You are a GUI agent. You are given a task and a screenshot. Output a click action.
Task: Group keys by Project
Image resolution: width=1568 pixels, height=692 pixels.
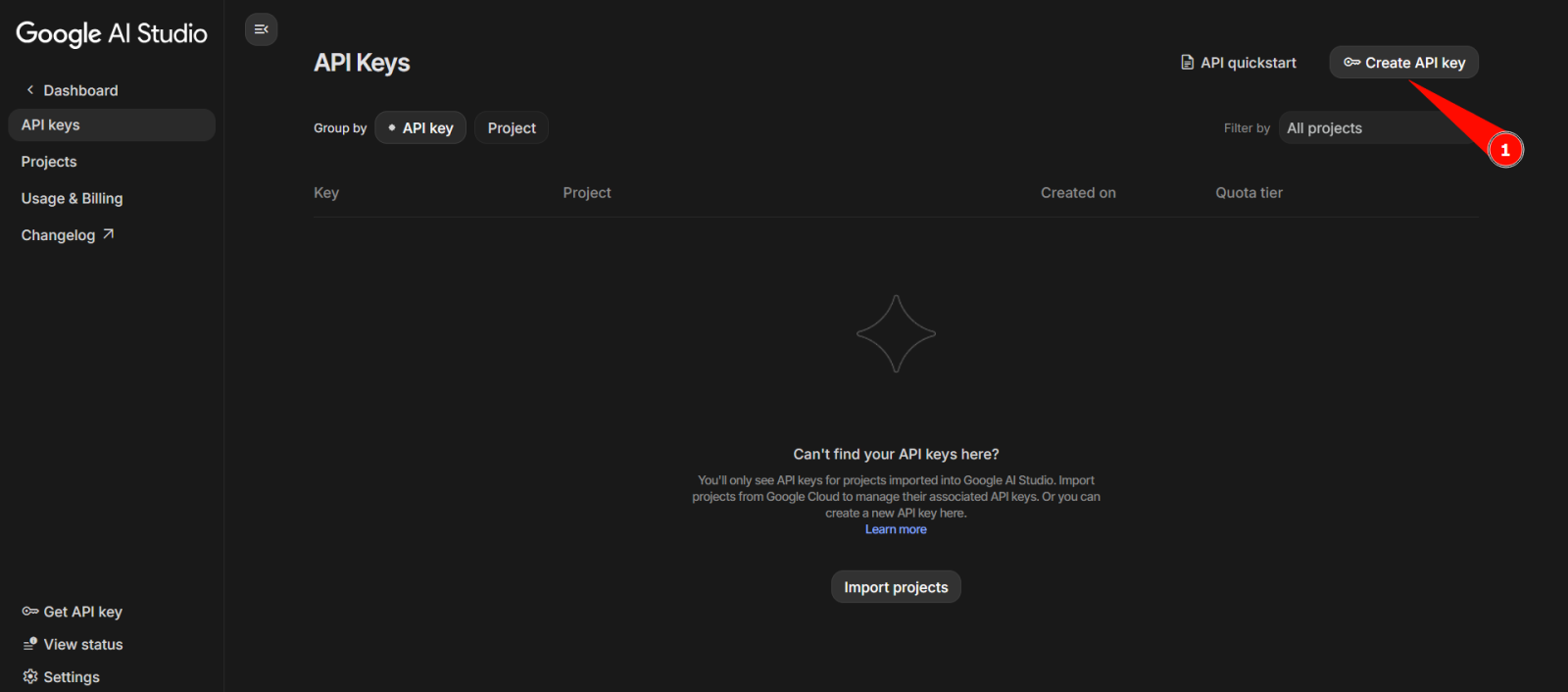click(512, 128)
